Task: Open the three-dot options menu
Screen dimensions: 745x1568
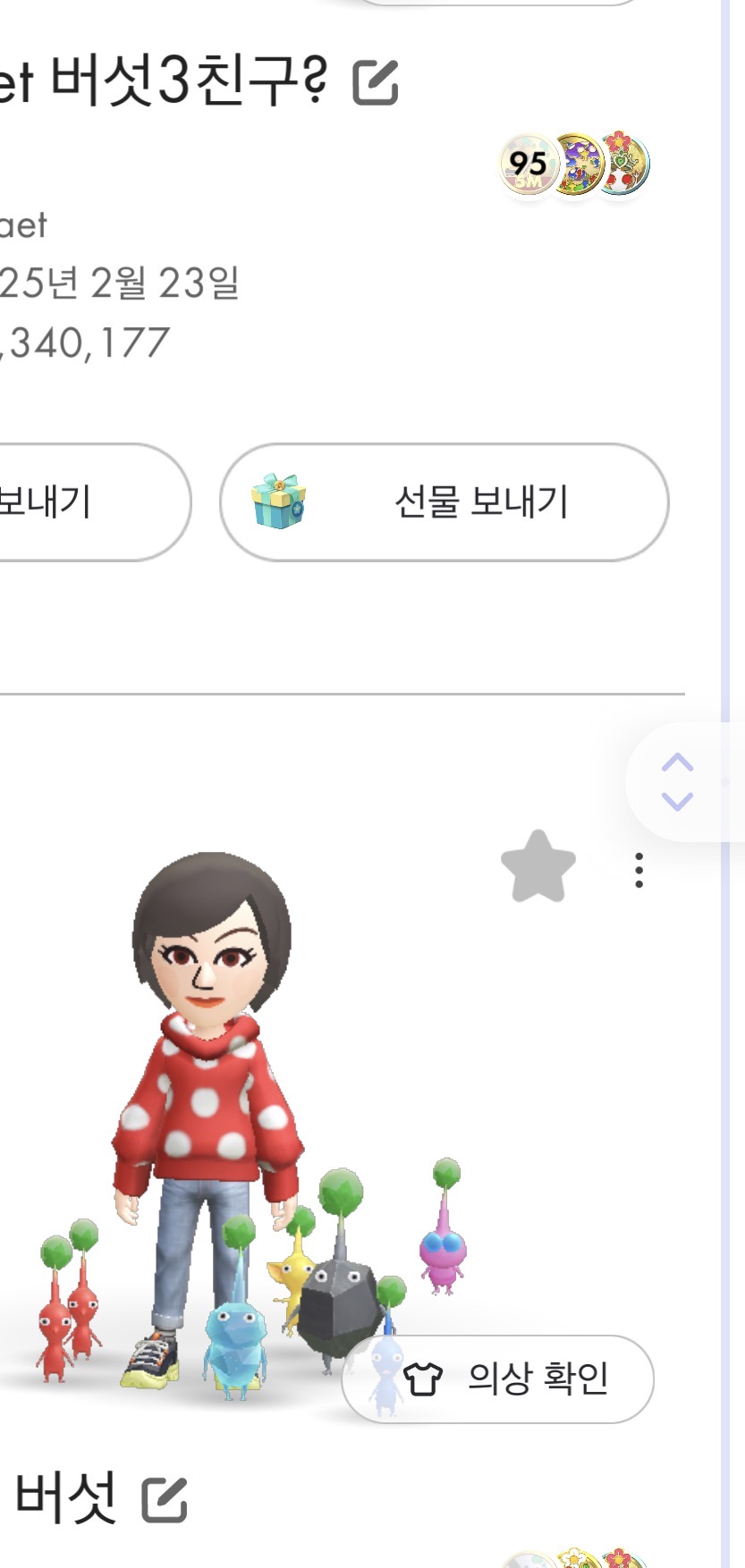Action: (x=639, y=870)
